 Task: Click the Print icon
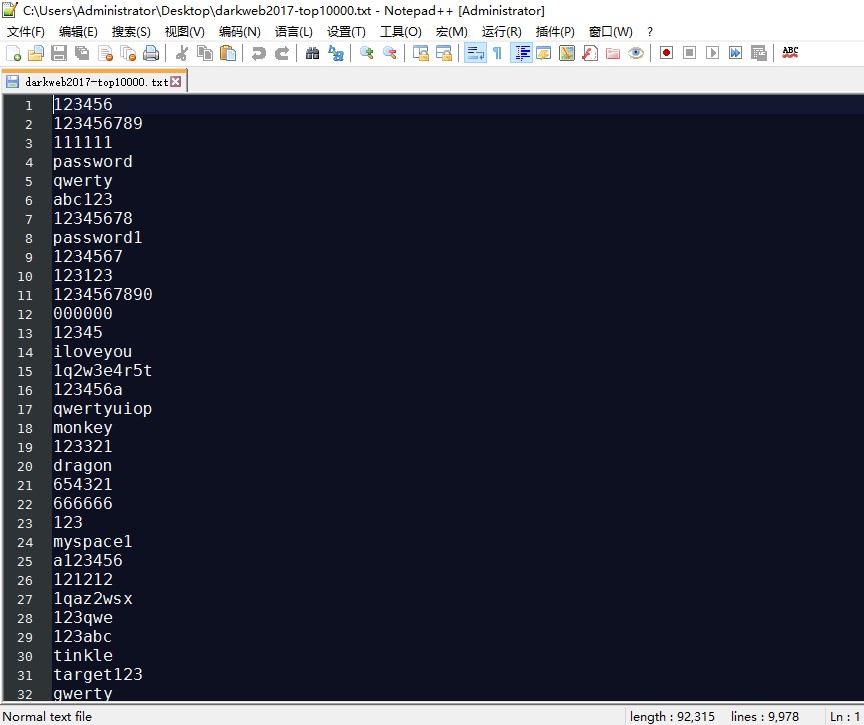[x=151, y=53]
